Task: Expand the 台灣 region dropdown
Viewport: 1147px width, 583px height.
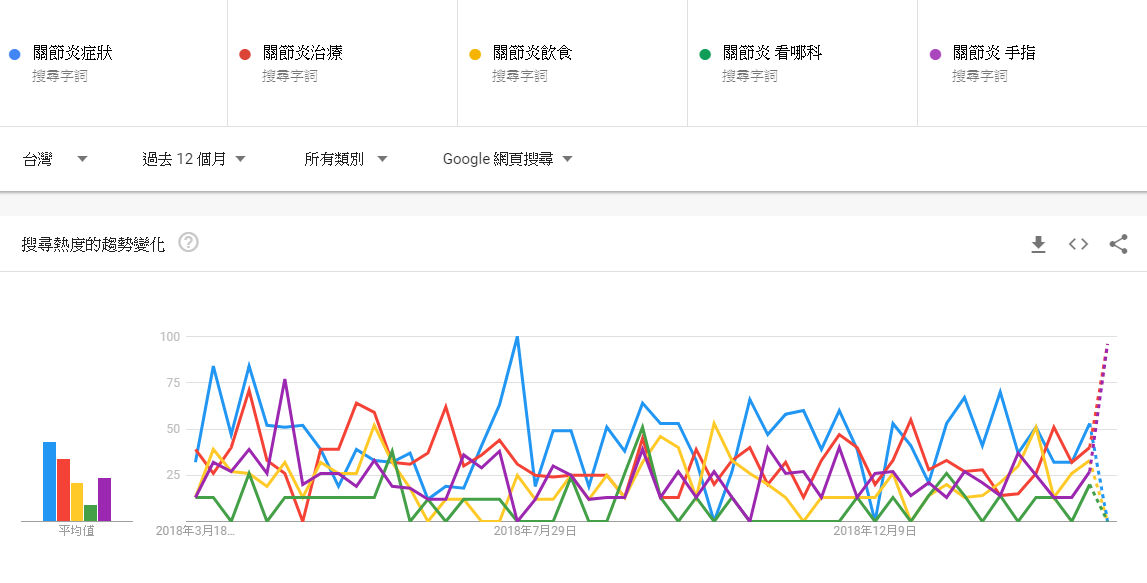Action: (x=56, y=159)
